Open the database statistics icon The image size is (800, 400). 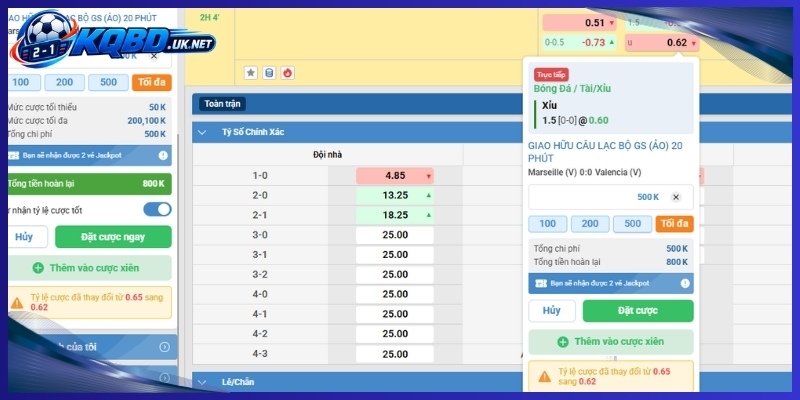pos(269,73)
